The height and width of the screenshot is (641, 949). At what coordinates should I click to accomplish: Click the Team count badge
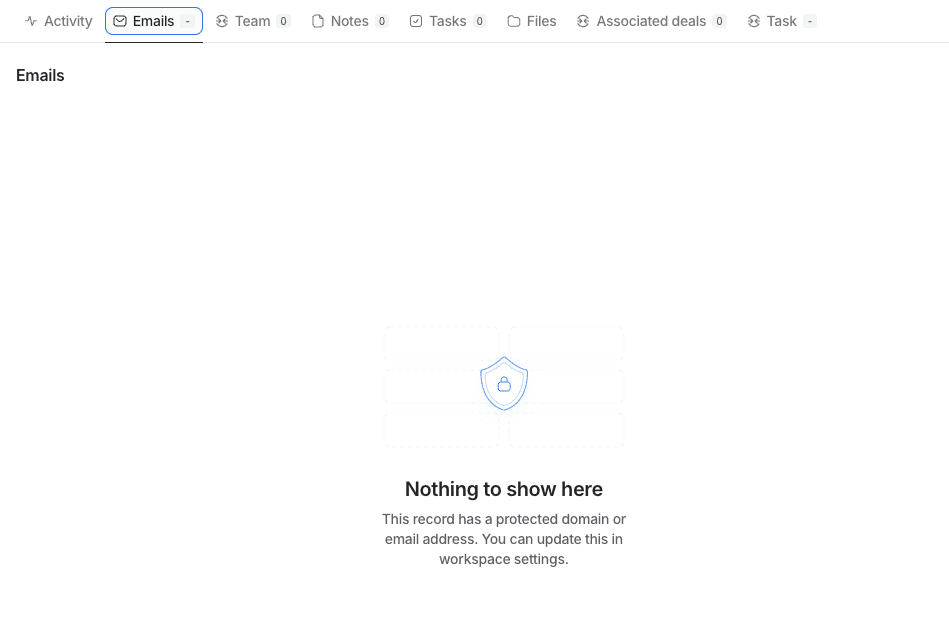click(283, 21)
